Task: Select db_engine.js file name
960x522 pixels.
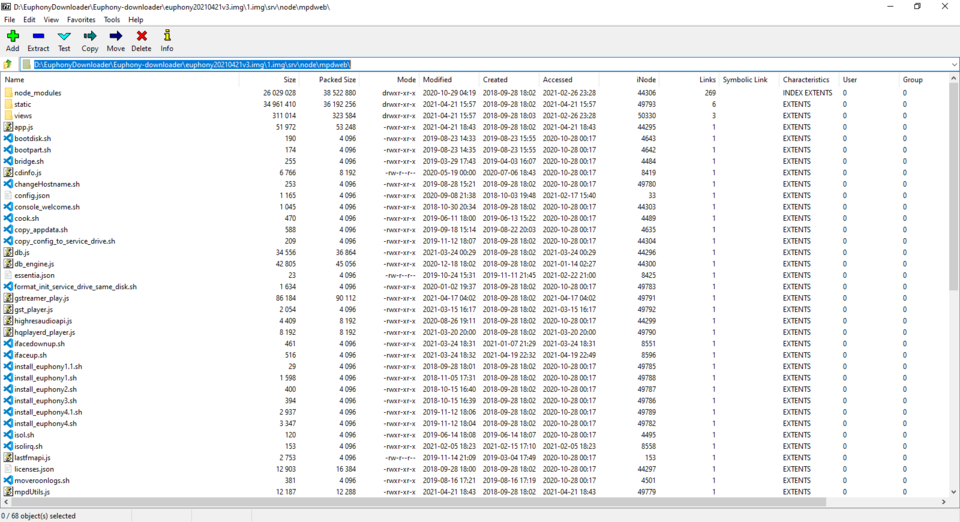Action: point(34,264)
